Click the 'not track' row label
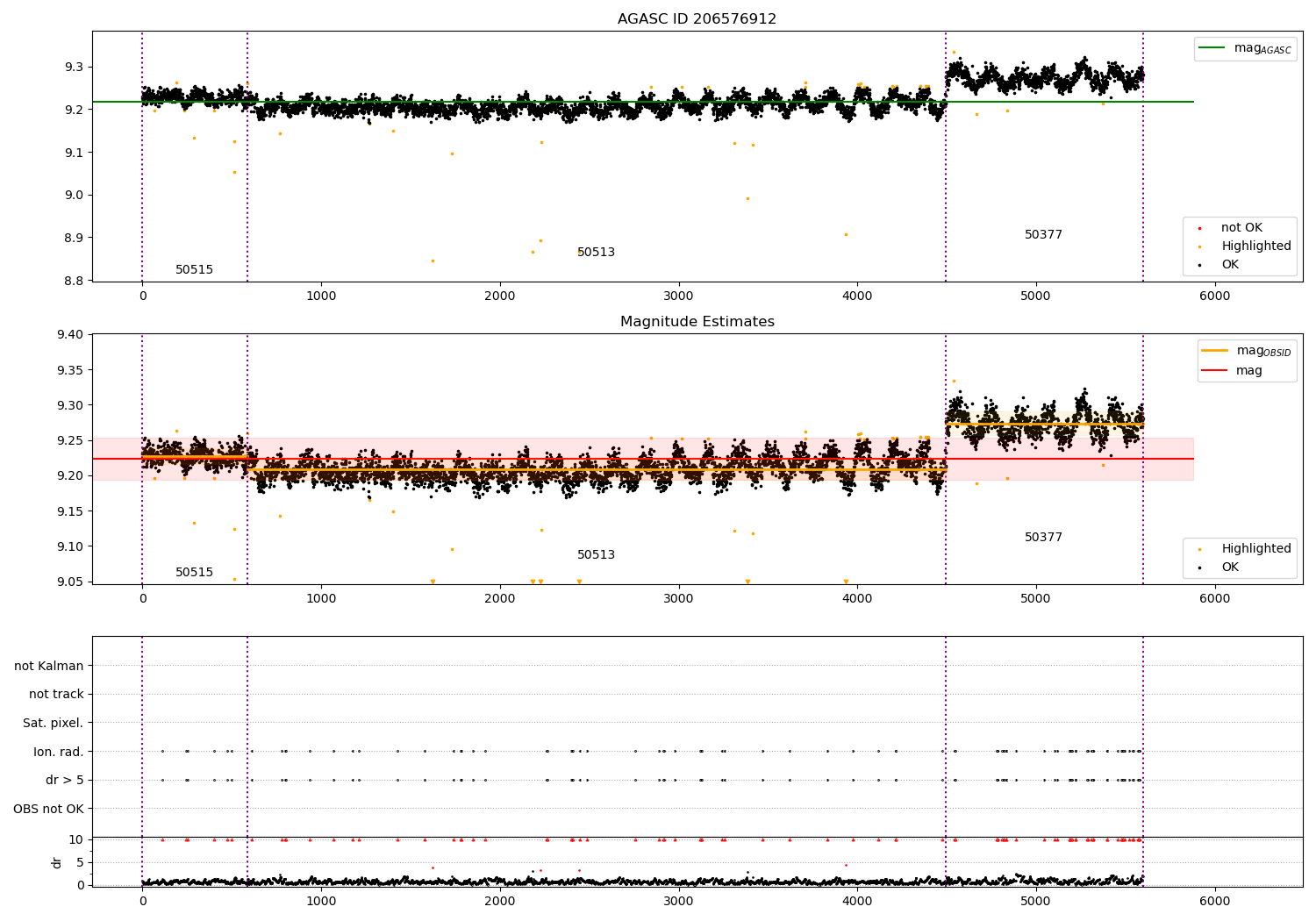 pos(56,694)
